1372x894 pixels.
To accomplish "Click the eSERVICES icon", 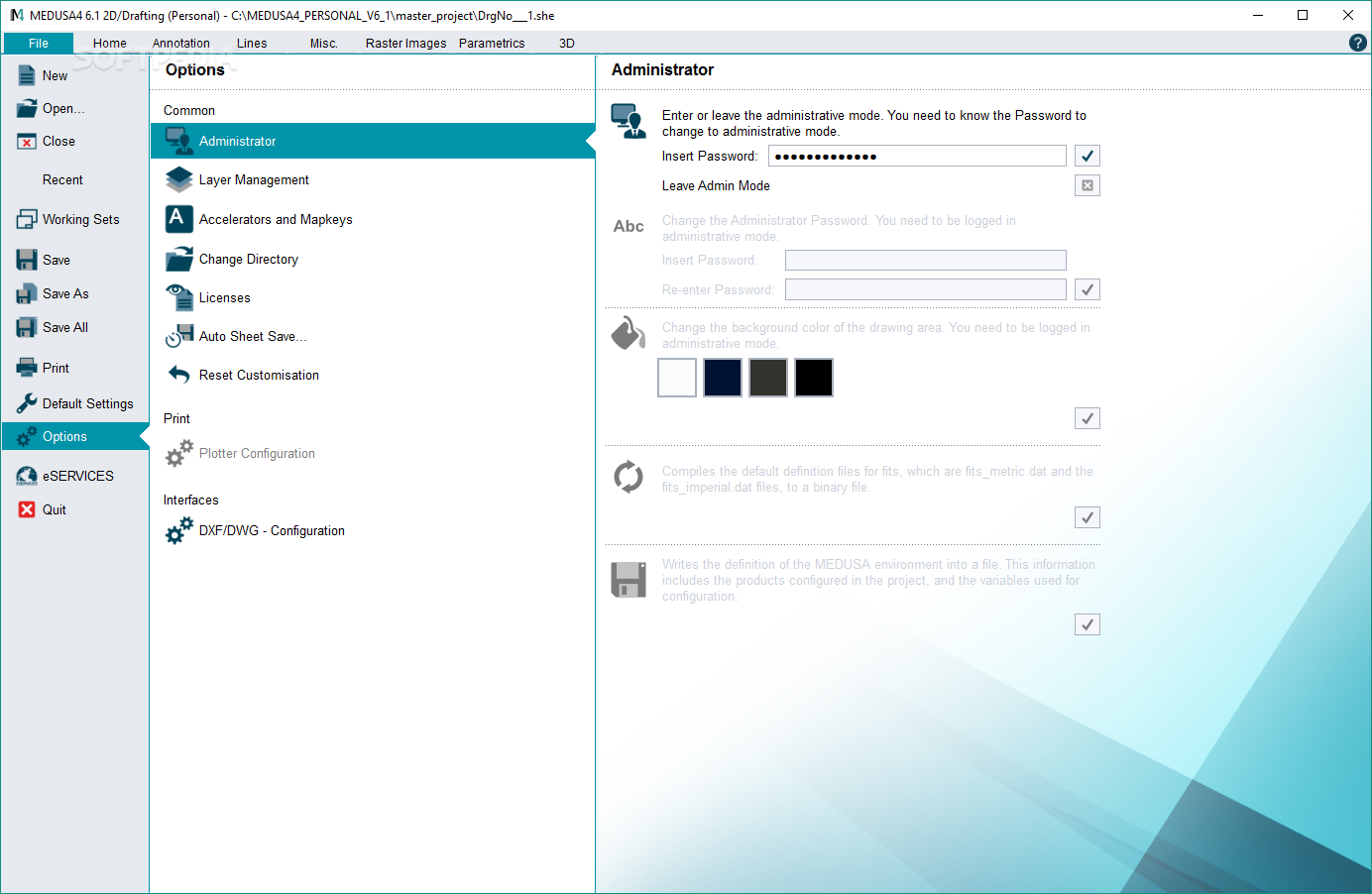I will point(27,476).
